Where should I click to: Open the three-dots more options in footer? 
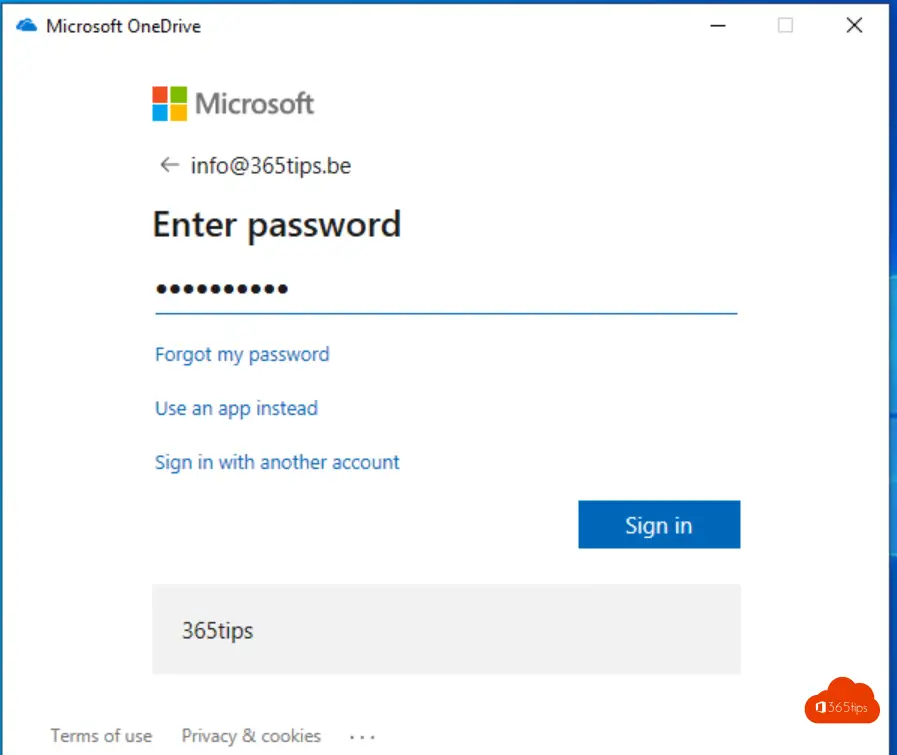(x=362, y=737)
